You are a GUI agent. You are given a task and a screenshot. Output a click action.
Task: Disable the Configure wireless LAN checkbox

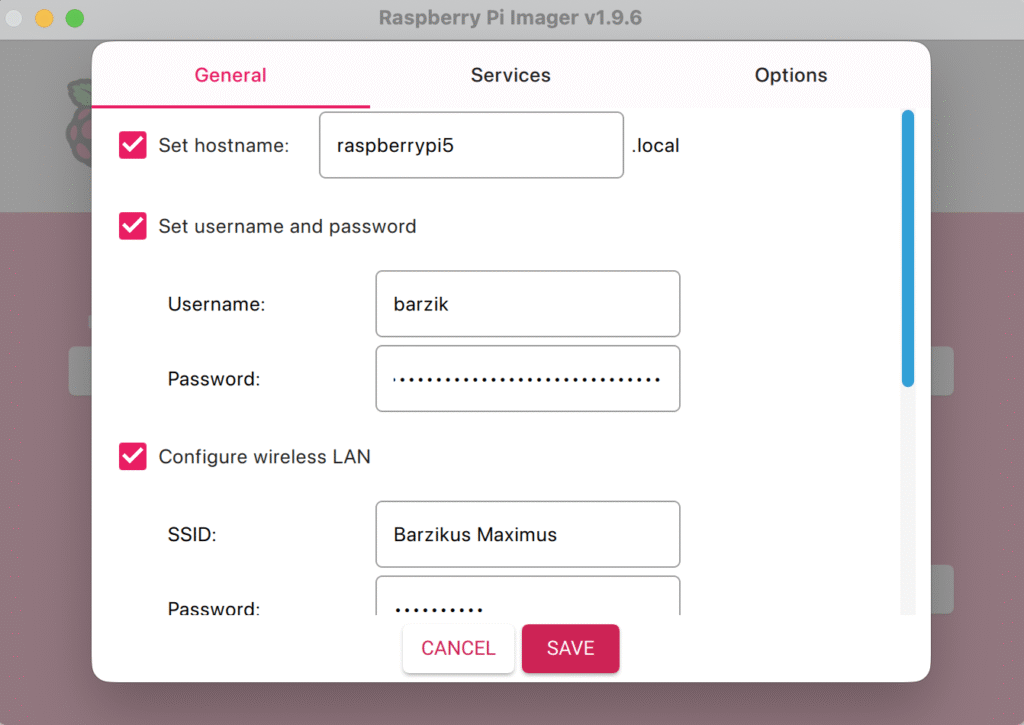coord(133,457)
